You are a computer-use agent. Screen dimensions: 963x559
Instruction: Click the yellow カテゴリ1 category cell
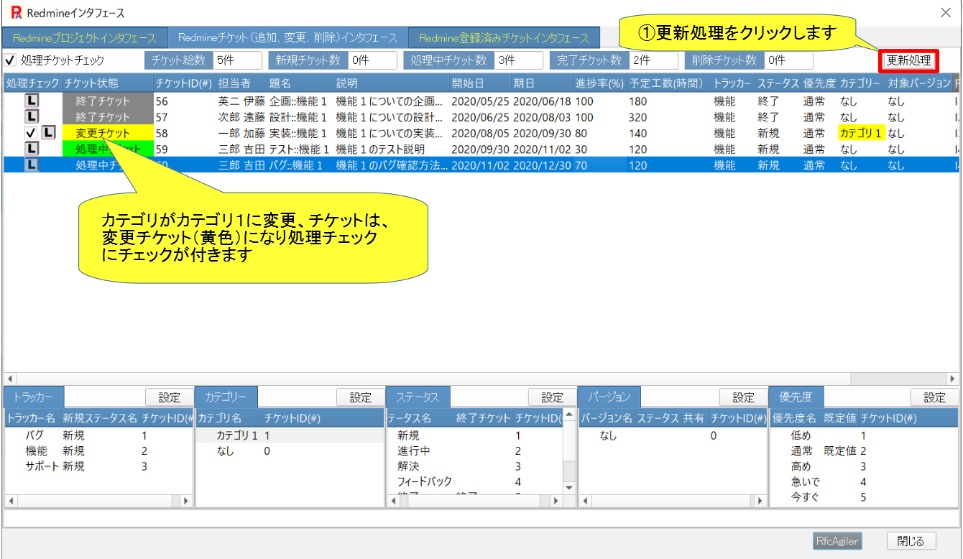coord(860,133)
